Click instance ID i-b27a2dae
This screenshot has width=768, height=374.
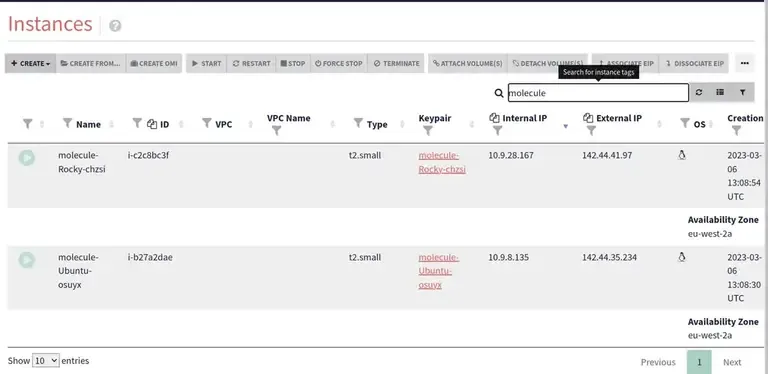point(150,257)
